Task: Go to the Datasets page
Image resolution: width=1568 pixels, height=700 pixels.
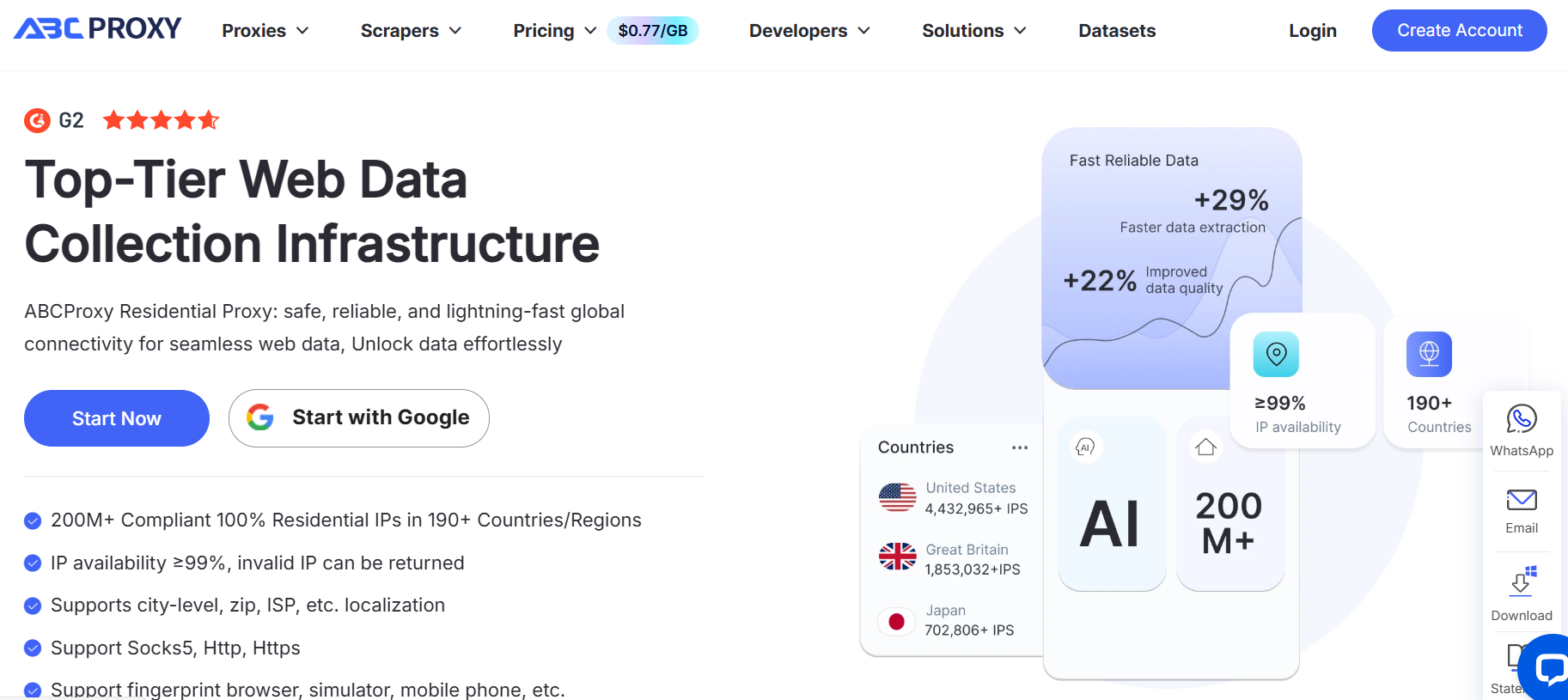Action: point(1117,31)
